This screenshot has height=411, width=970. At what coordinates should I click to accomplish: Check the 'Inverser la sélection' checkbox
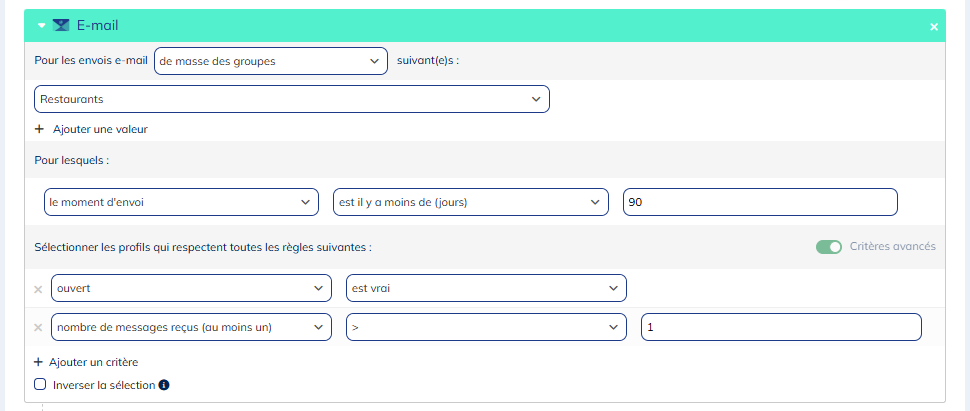pos(40,384)
